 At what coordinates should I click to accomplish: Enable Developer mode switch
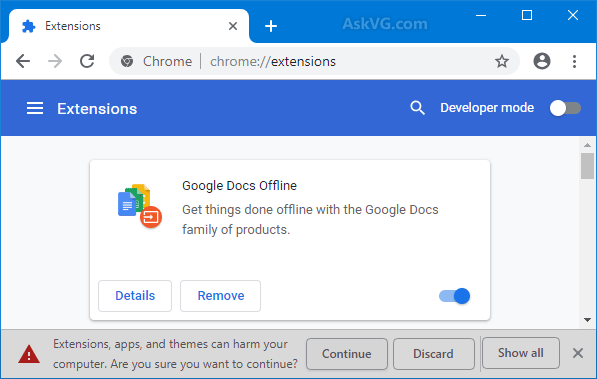pos(565,108)
